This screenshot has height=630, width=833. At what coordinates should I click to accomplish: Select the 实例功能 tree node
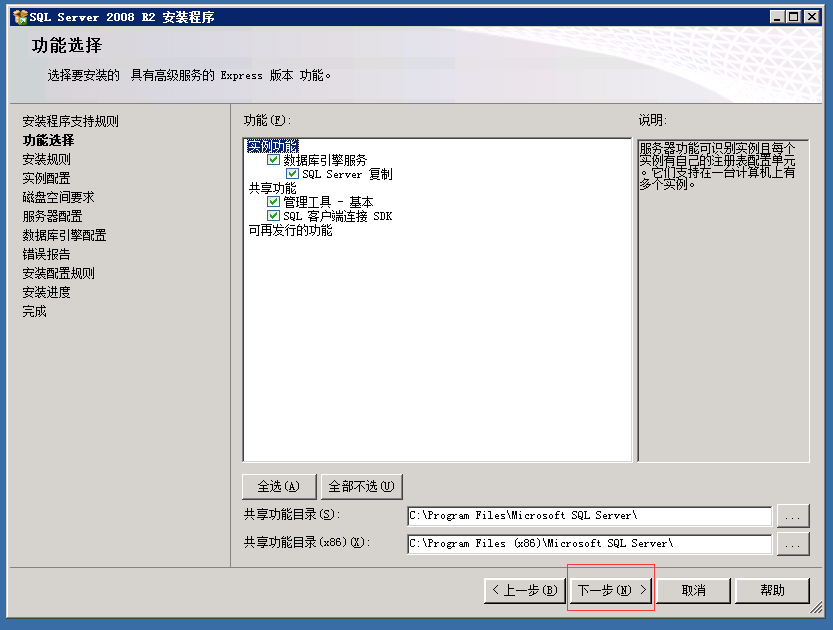[x=273, y=146]
